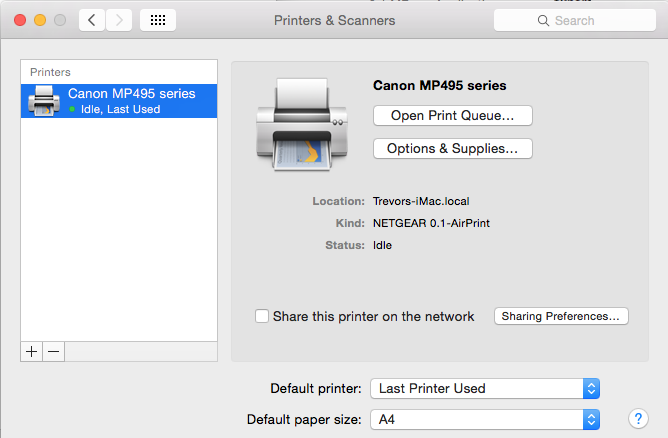This screenshot has height=438, width=668.
Task: Open the Default paper size dropdown
Action: 485,419
